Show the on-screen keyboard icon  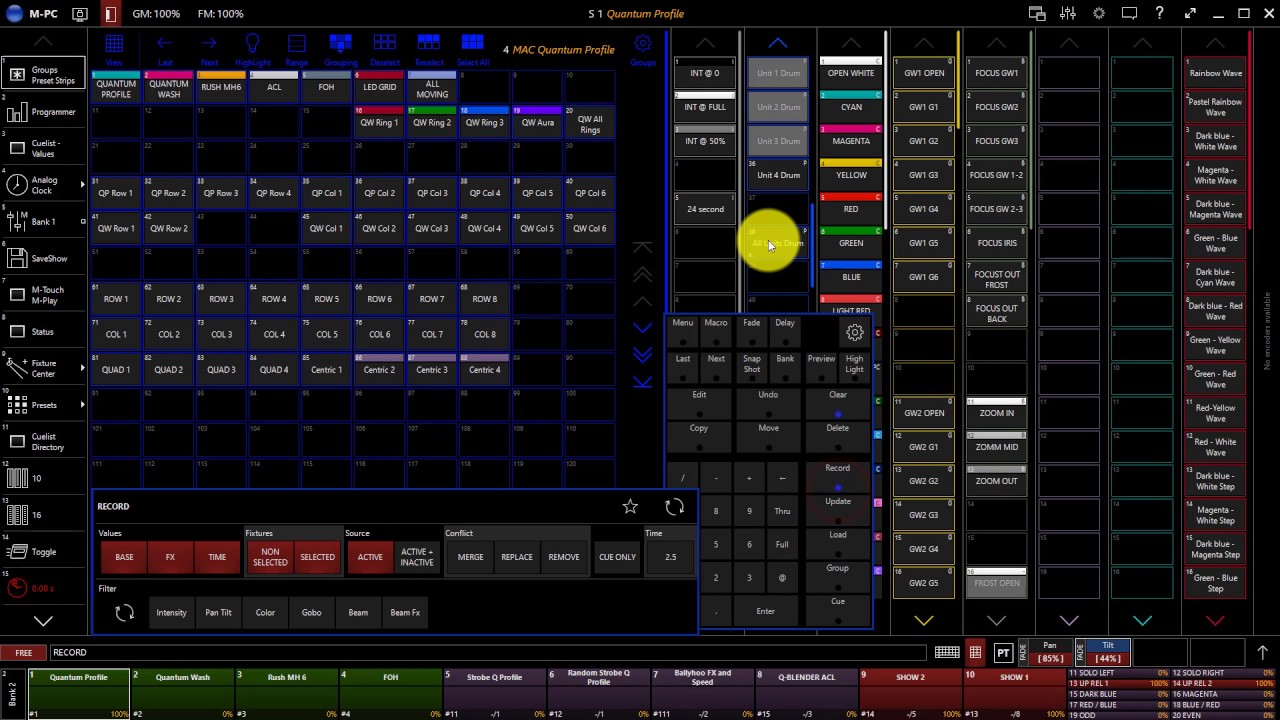click(947, 653)
